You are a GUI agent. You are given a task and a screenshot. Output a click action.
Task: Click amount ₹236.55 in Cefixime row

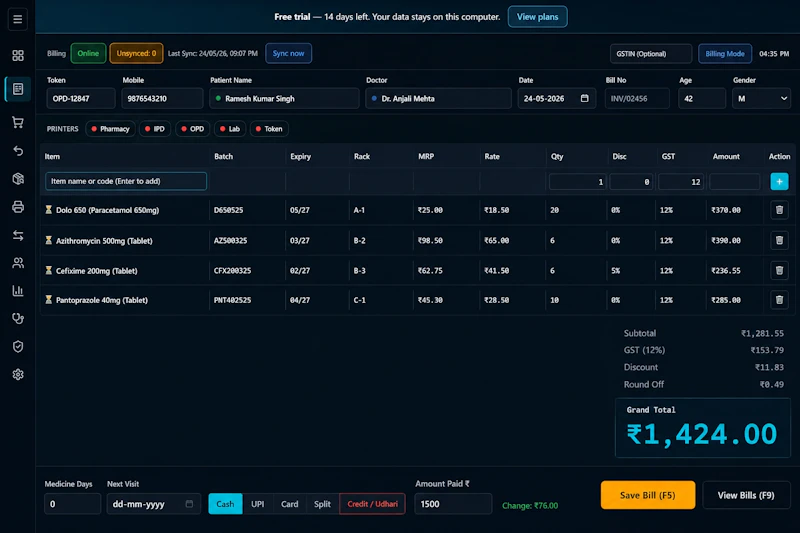[x=726, y=270]
